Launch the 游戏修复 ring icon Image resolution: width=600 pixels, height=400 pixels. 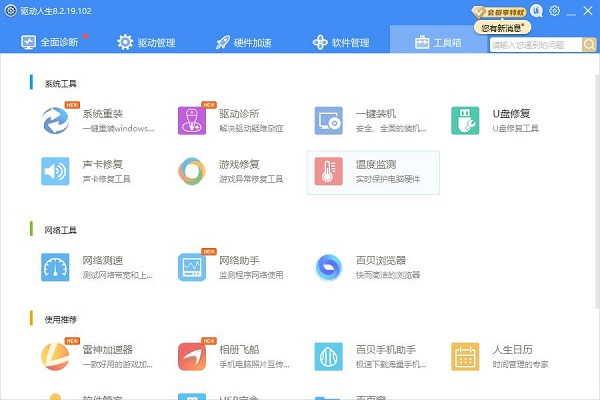192,171
